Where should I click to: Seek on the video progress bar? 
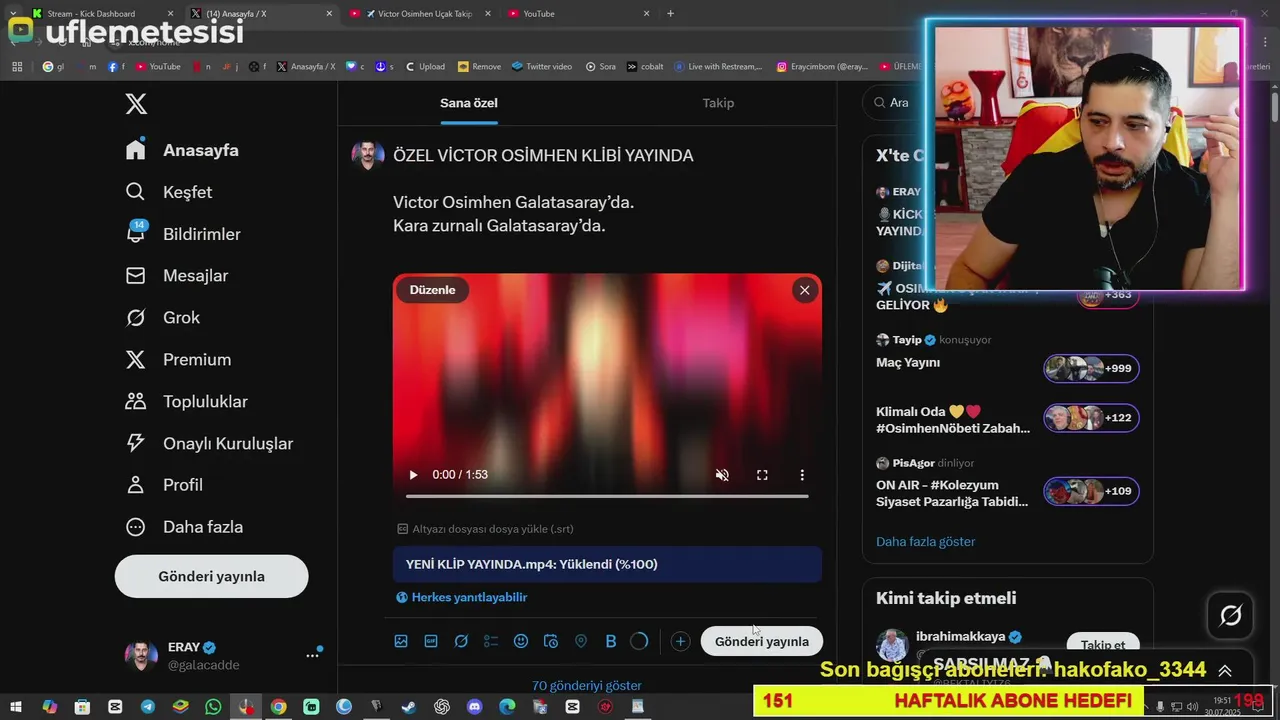tap(607, 496)
